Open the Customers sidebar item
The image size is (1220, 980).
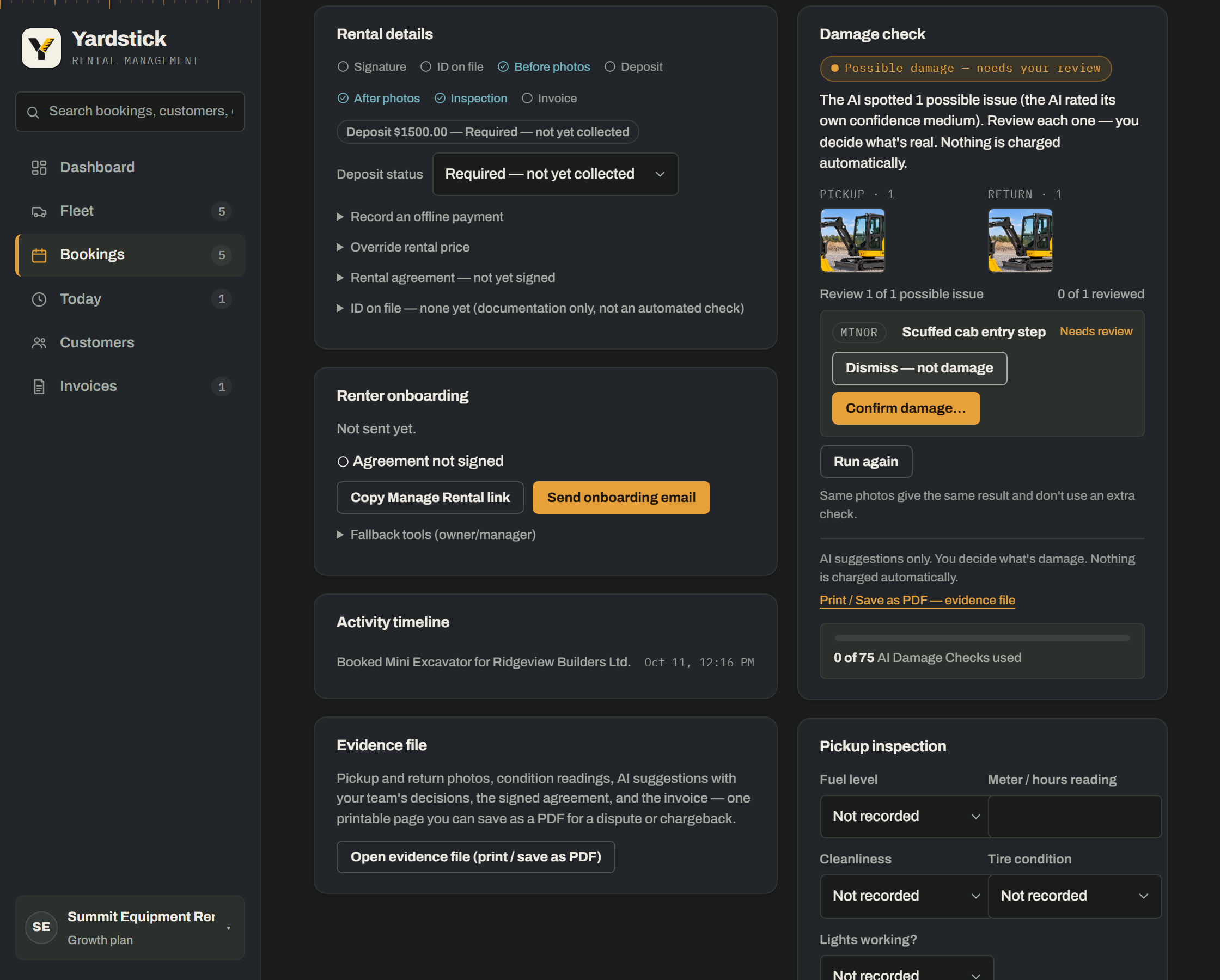tap(130, 343)
